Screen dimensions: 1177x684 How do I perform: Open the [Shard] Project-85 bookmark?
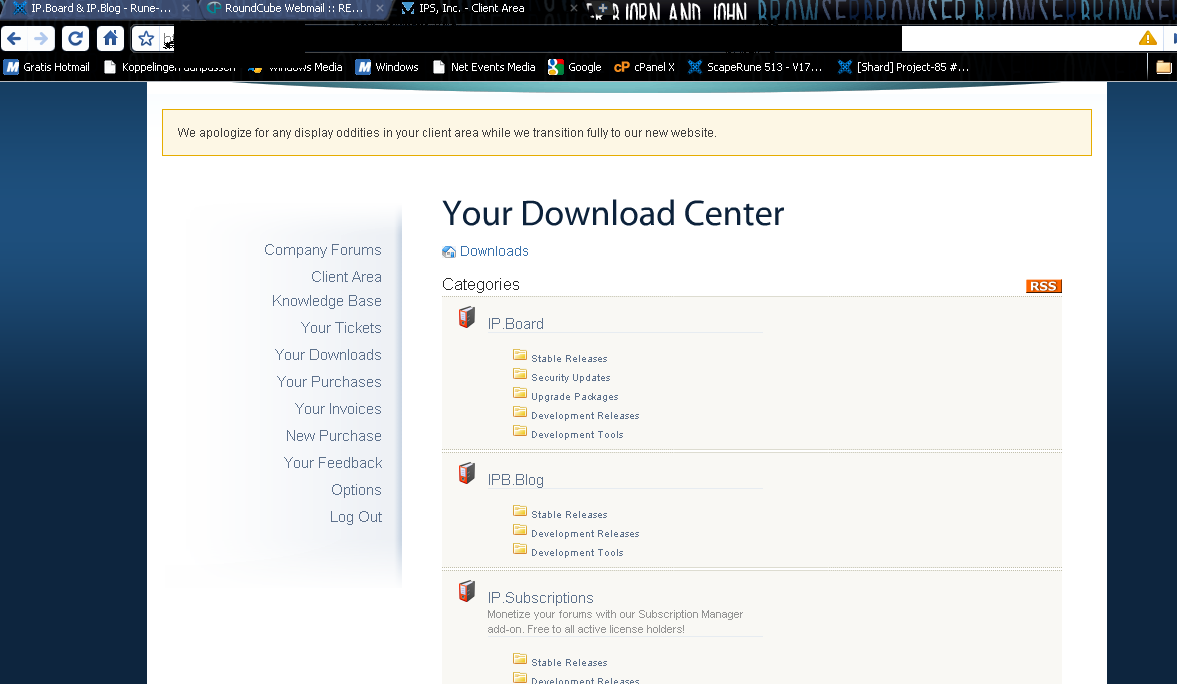pos(904,67)
